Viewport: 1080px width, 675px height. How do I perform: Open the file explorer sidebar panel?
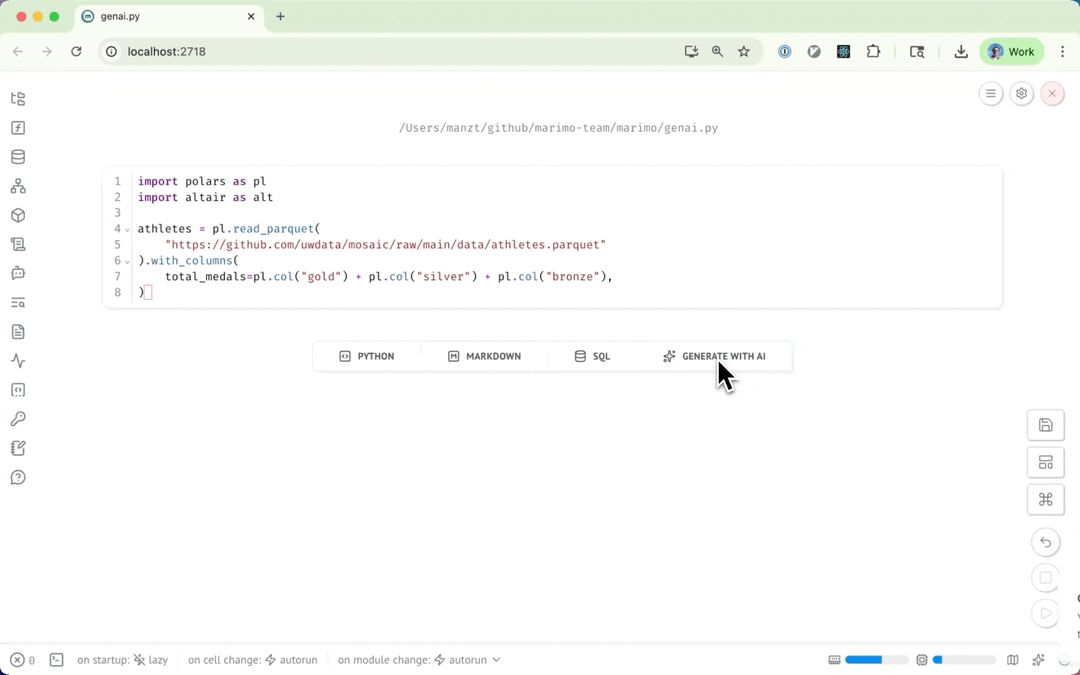coord(18,99)
